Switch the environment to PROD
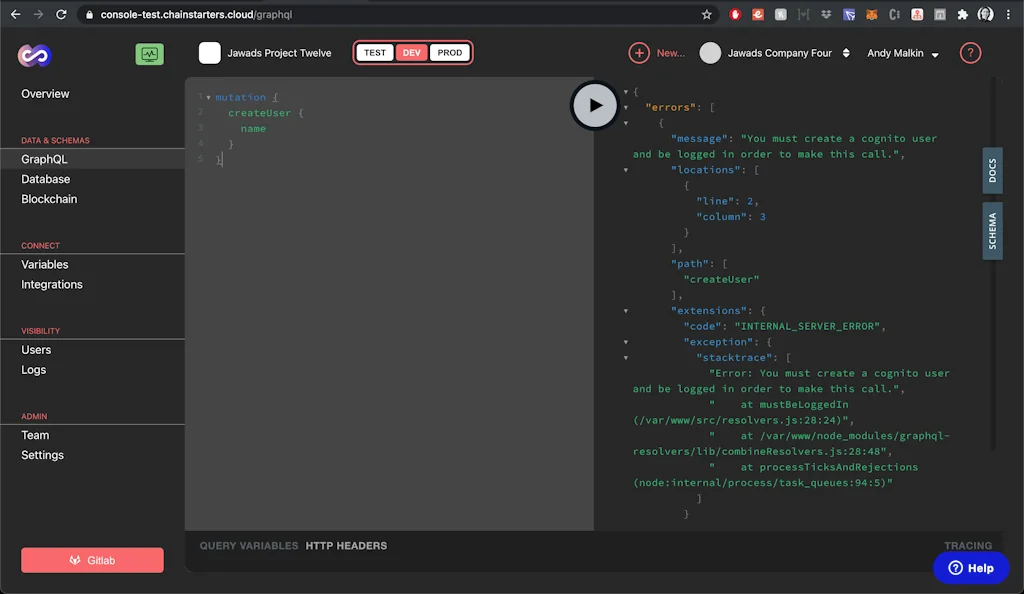This screenshot has height=594, width=1024. (448, 52)
